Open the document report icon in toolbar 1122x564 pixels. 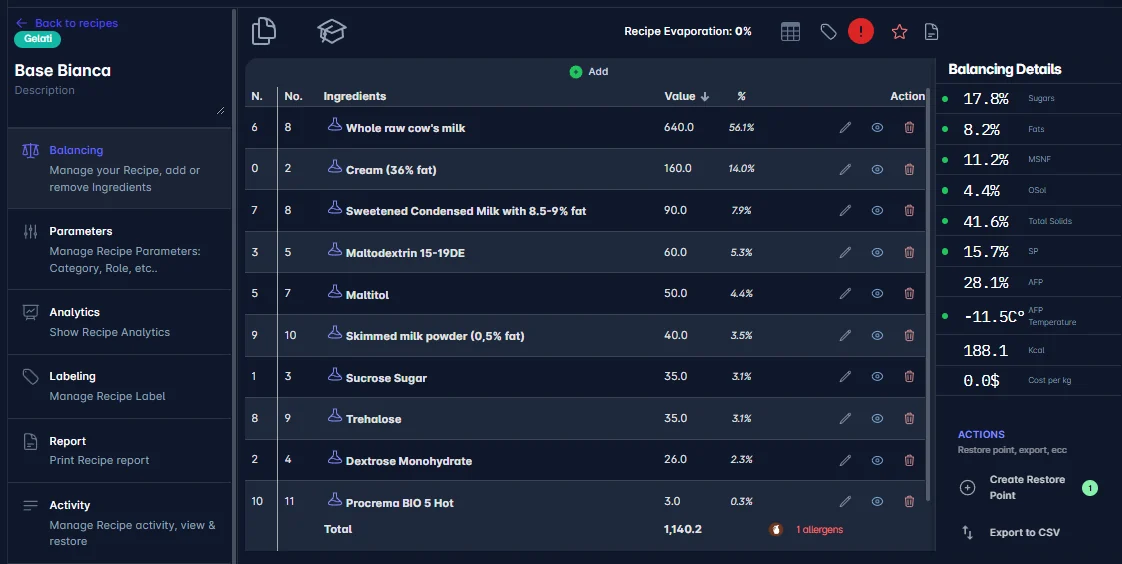(931, 31)
